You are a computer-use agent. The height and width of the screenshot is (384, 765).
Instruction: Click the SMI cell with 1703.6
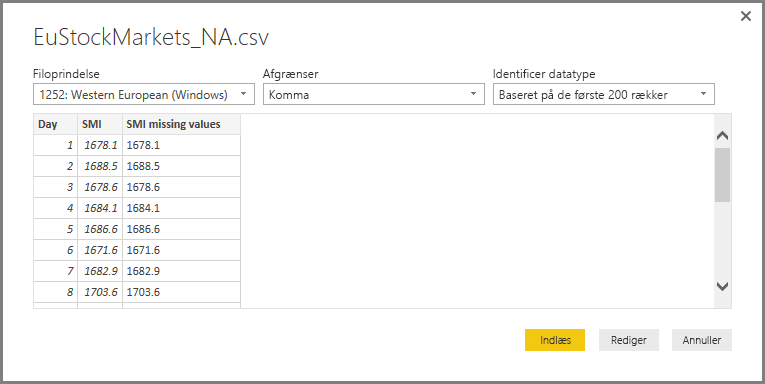pos(100,292)
